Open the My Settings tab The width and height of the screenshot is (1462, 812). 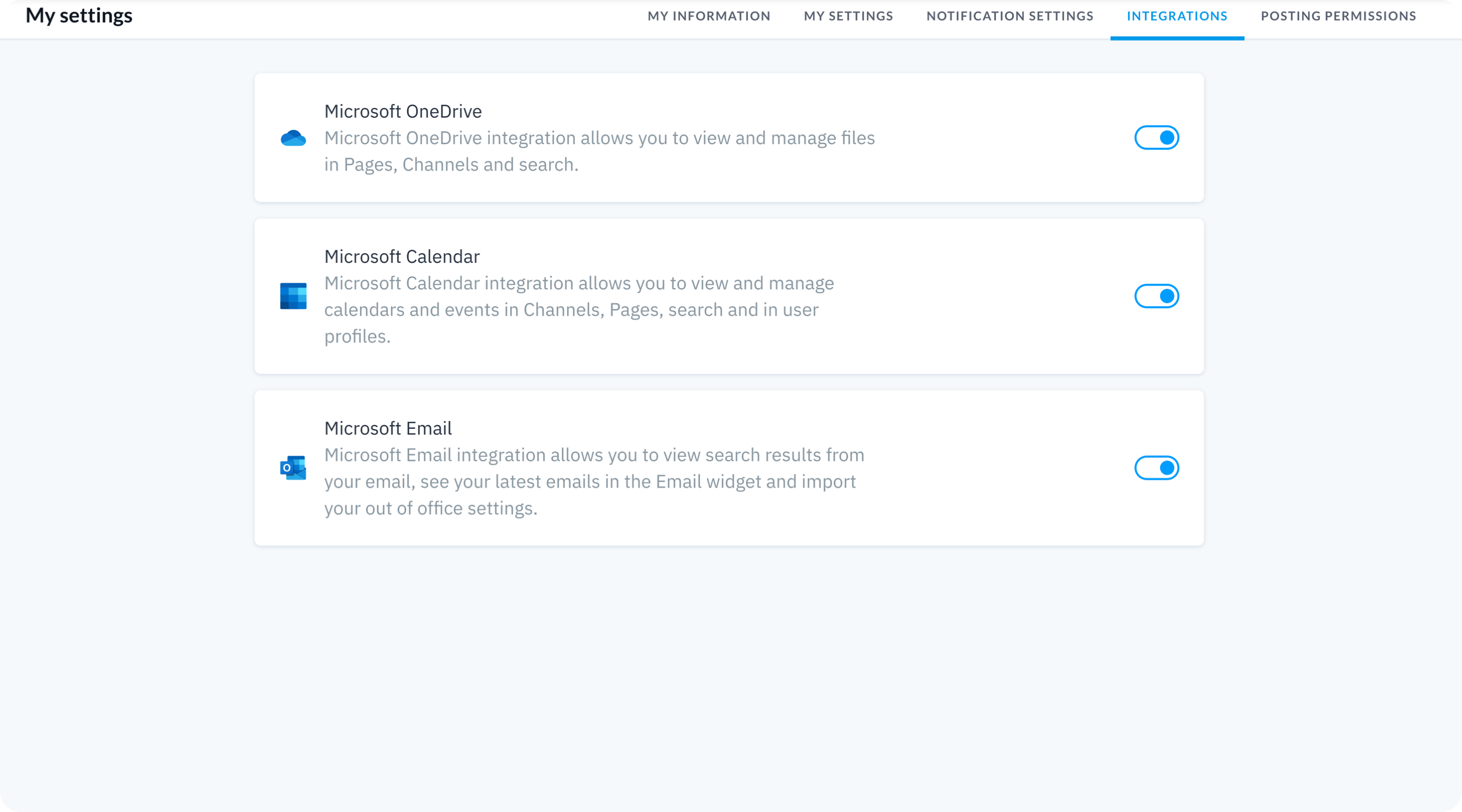(848, 16)
